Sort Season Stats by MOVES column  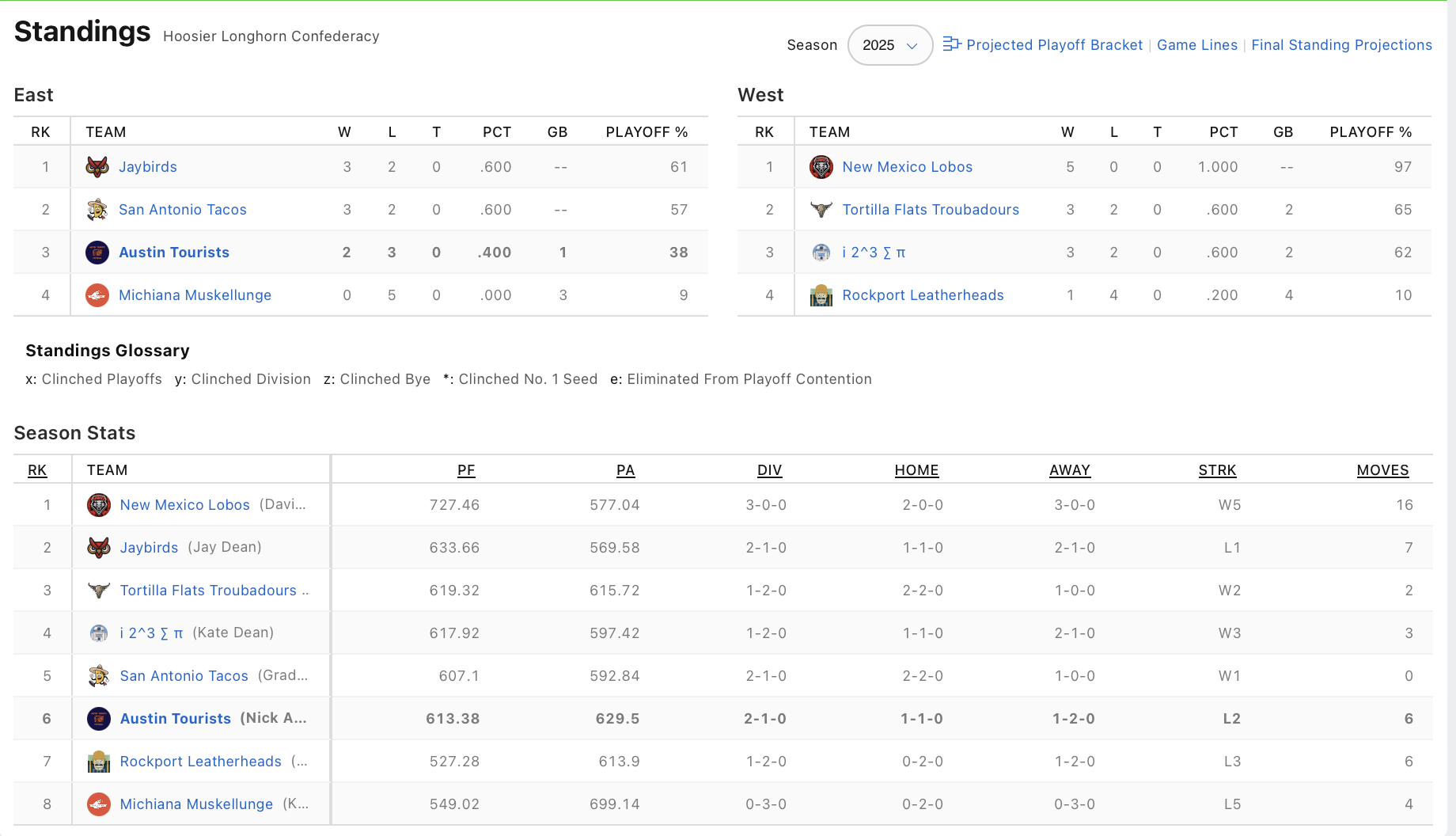click(1382, 470)
